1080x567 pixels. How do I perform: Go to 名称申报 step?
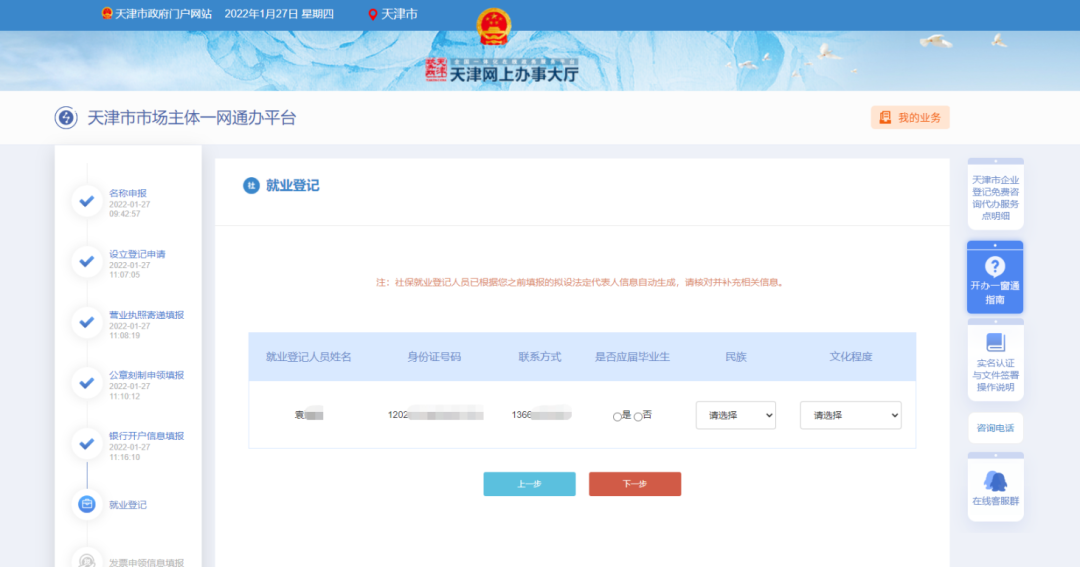128,194
